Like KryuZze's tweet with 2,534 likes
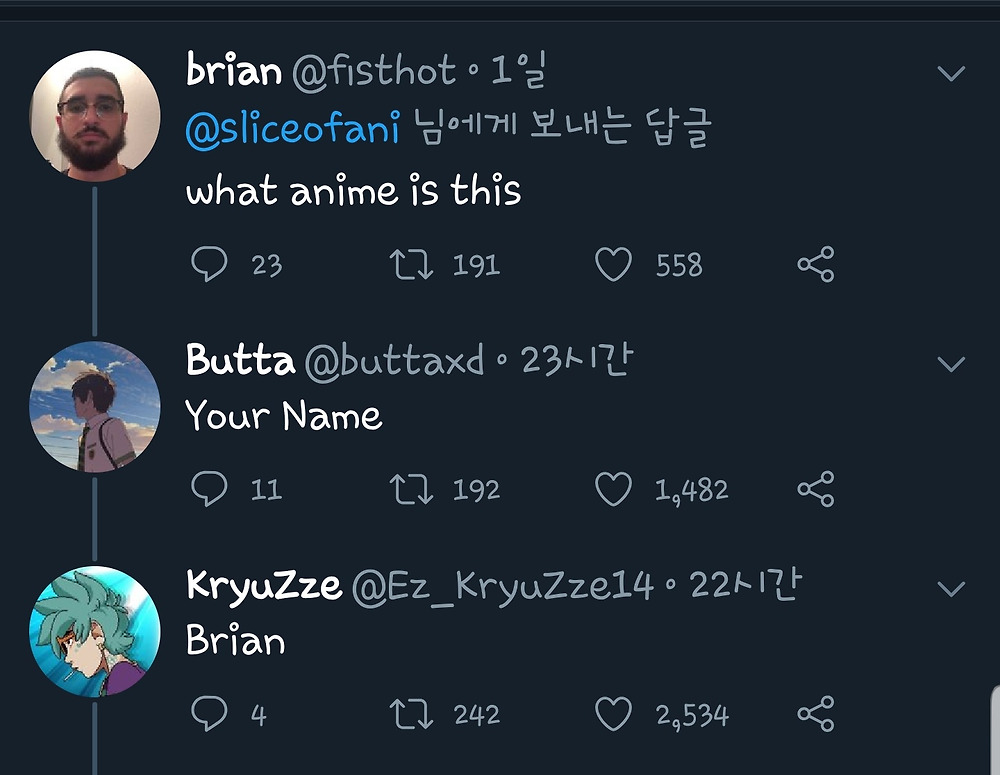1000x775 pixels. [x=613, y=714]
